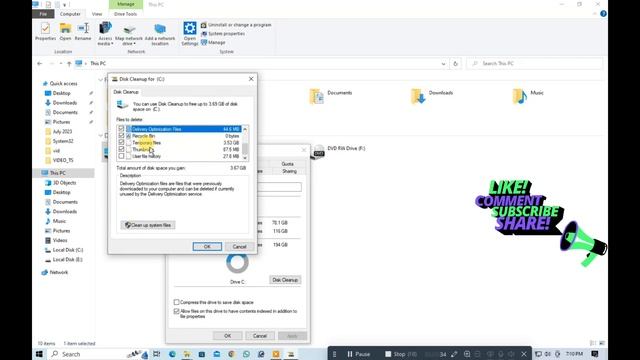Check the User file history checkbox

click(x=121, y=156)
